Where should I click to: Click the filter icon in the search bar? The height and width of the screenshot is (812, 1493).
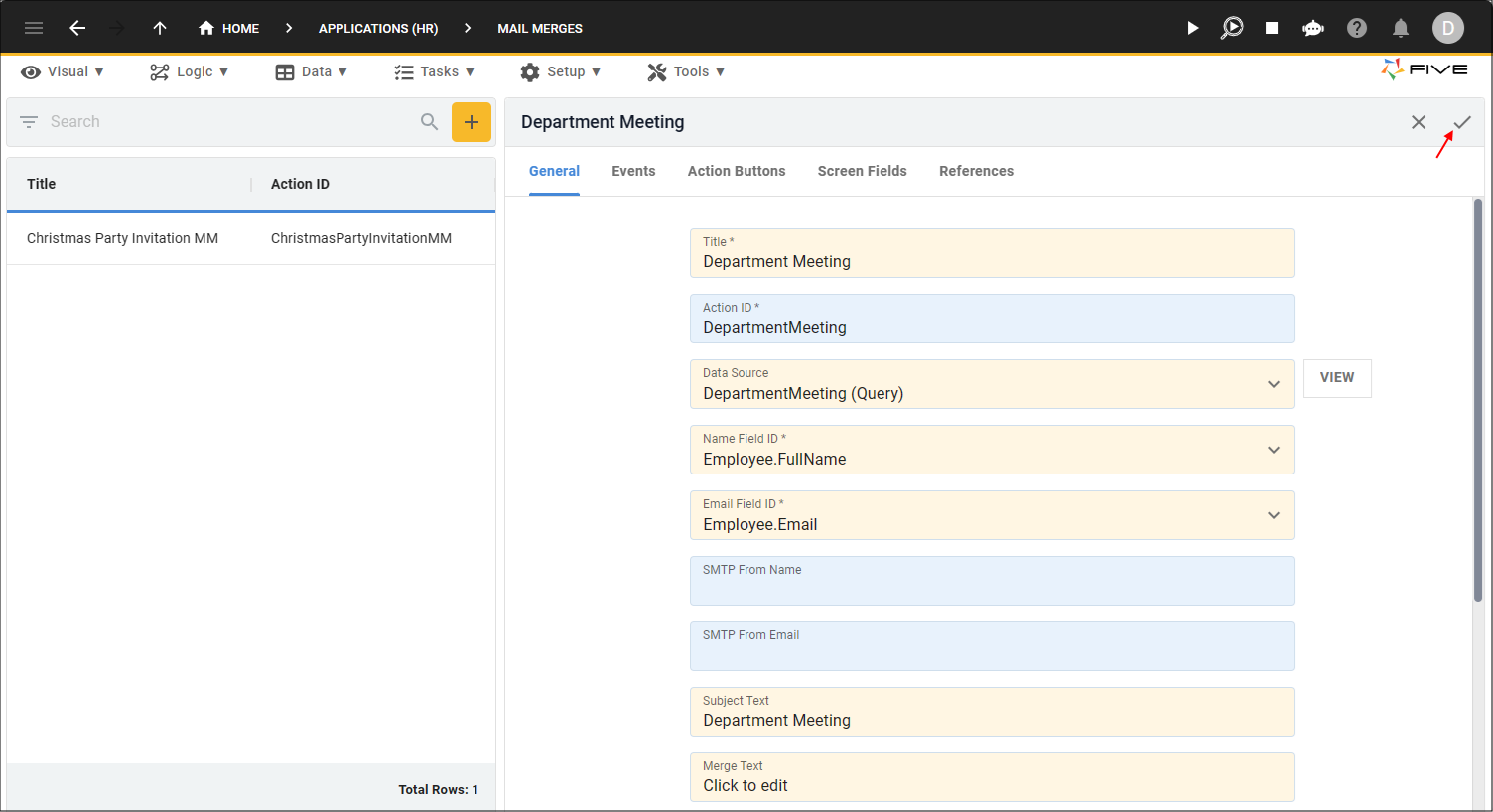(29, 121)
